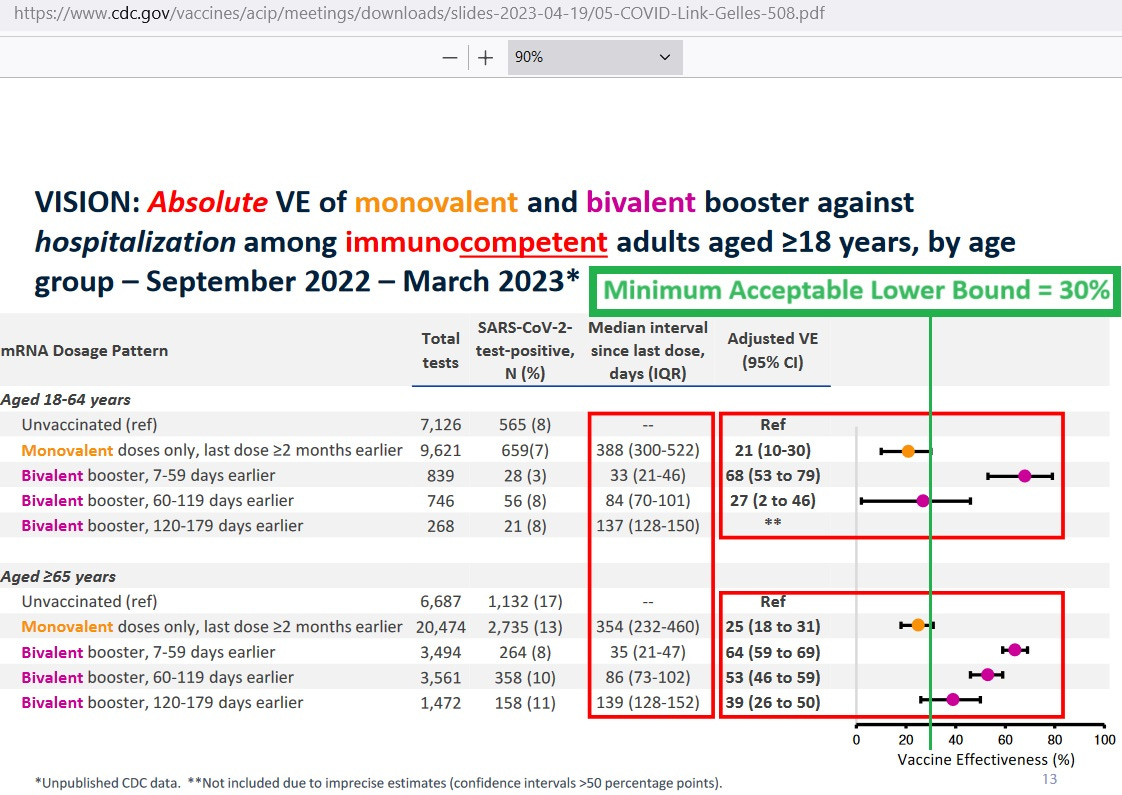This screenshot has width=1122, height=795.
Task: Click the 'Median interval since last dose' header
Action: (648, 350)
